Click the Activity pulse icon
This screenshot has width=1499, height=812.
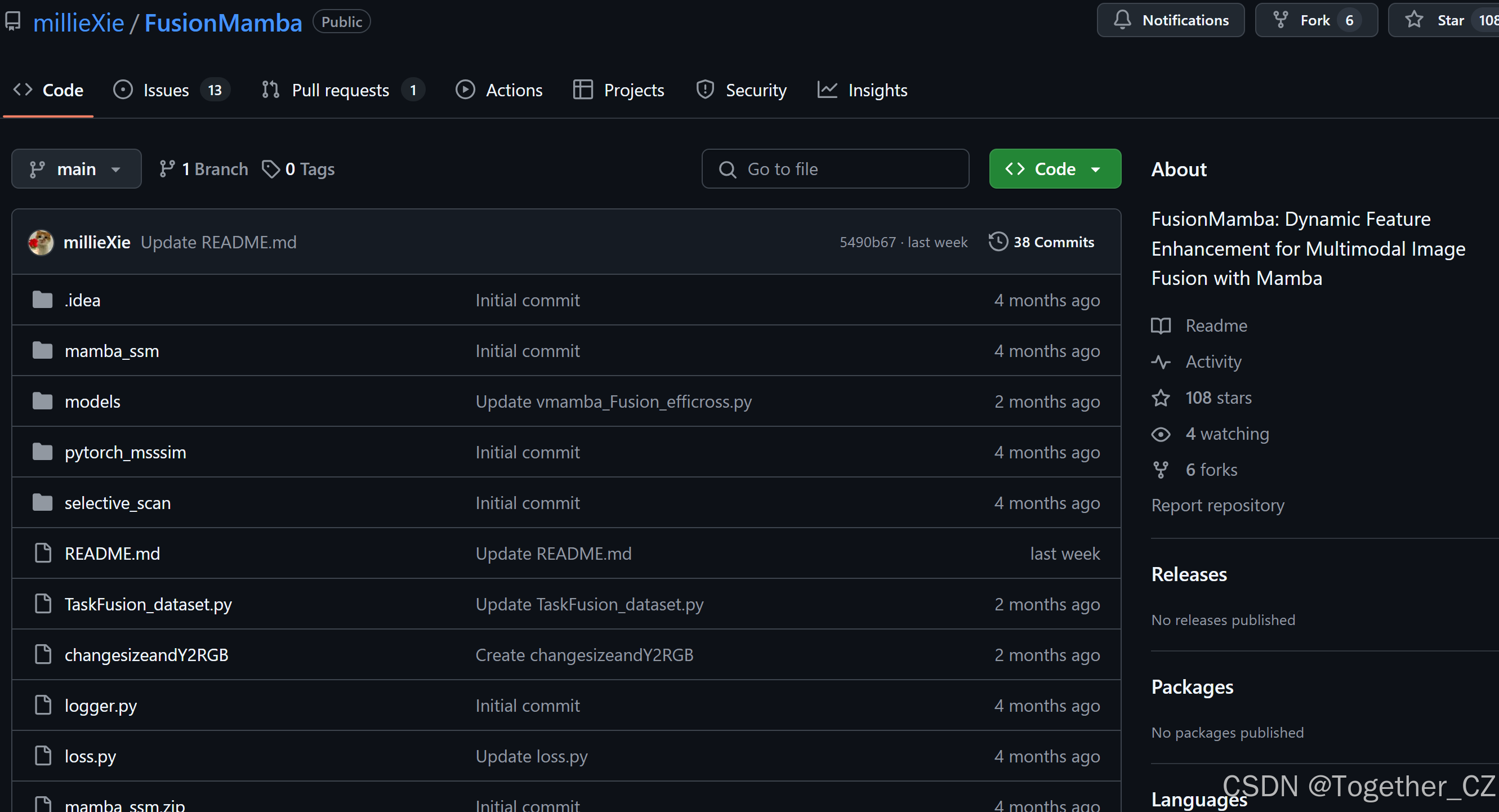[1161, 362]
